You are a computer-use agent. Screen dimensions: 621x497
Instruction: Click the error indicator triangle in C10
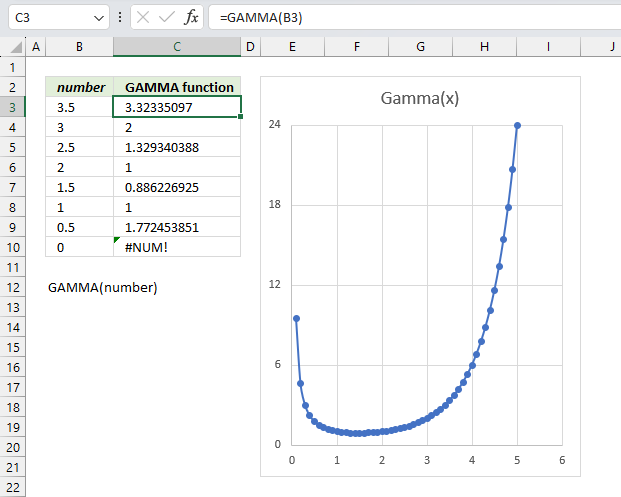coord(116,240)
